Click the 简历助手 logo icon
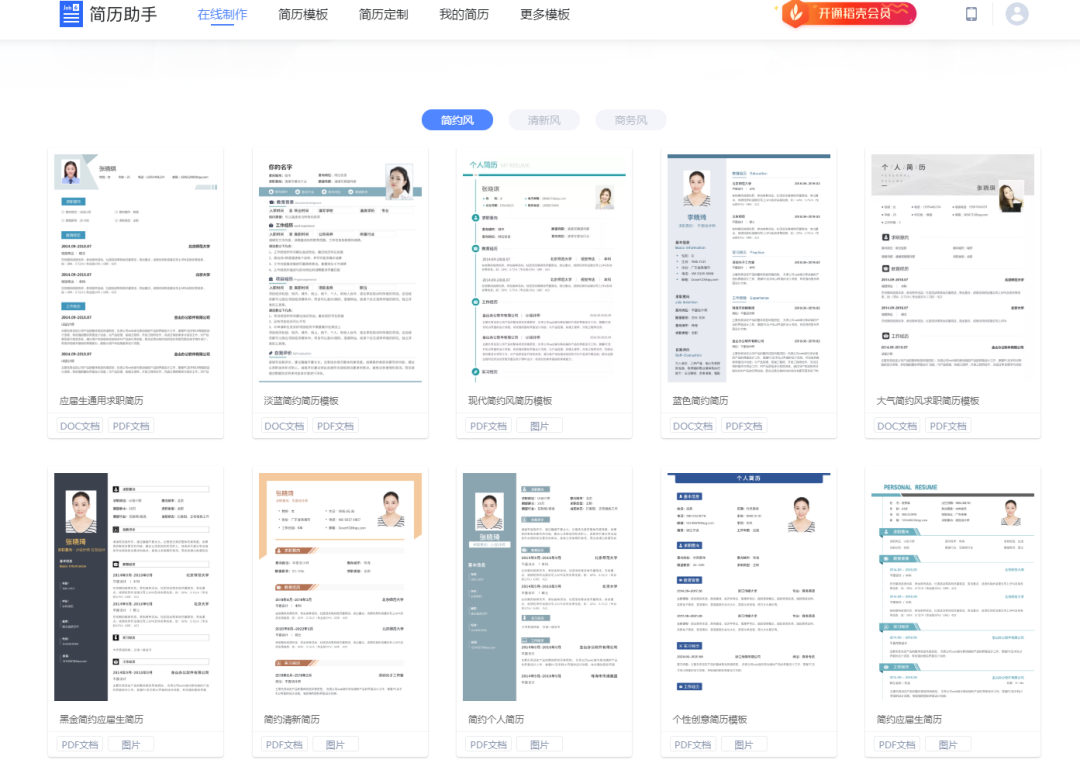 pyautogui.click(x=69, y=14)
